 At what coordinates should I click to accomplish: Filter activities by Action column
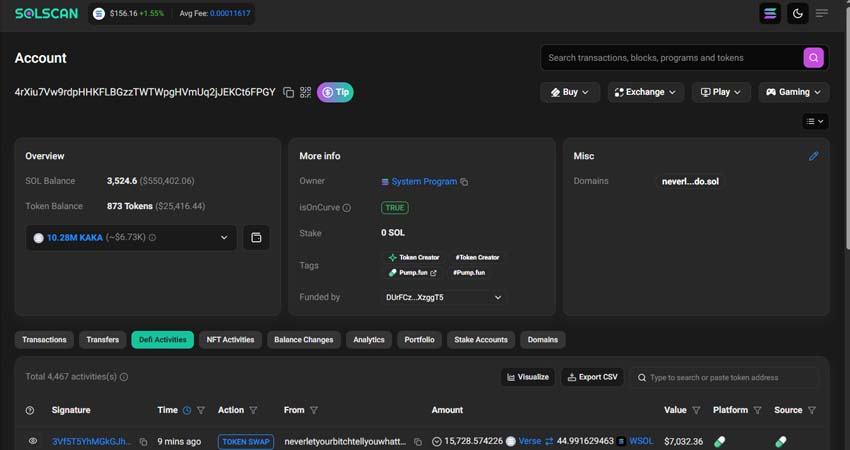pos(253,410)
